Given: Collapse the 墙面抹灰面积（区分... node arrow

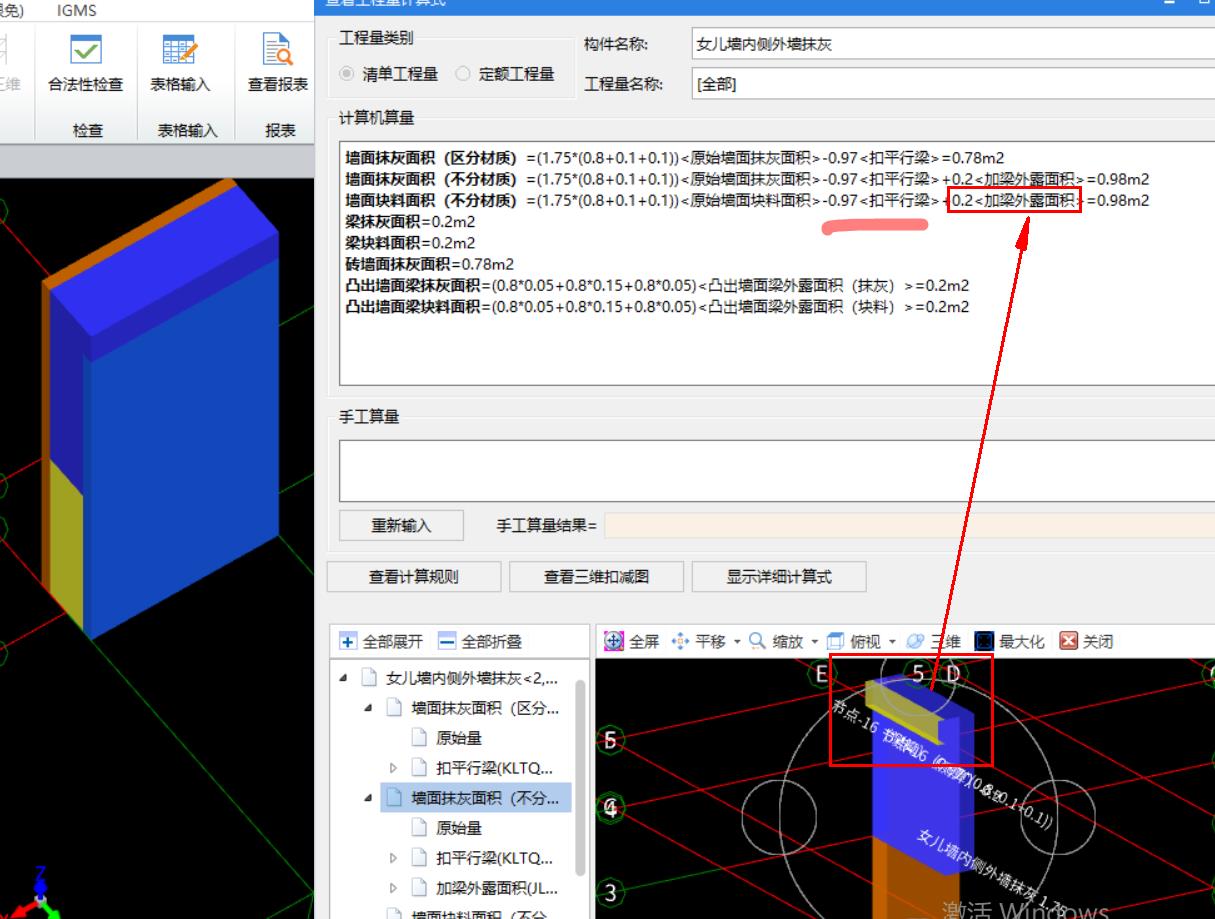Looking at the screenshot, I should point(369,708).
